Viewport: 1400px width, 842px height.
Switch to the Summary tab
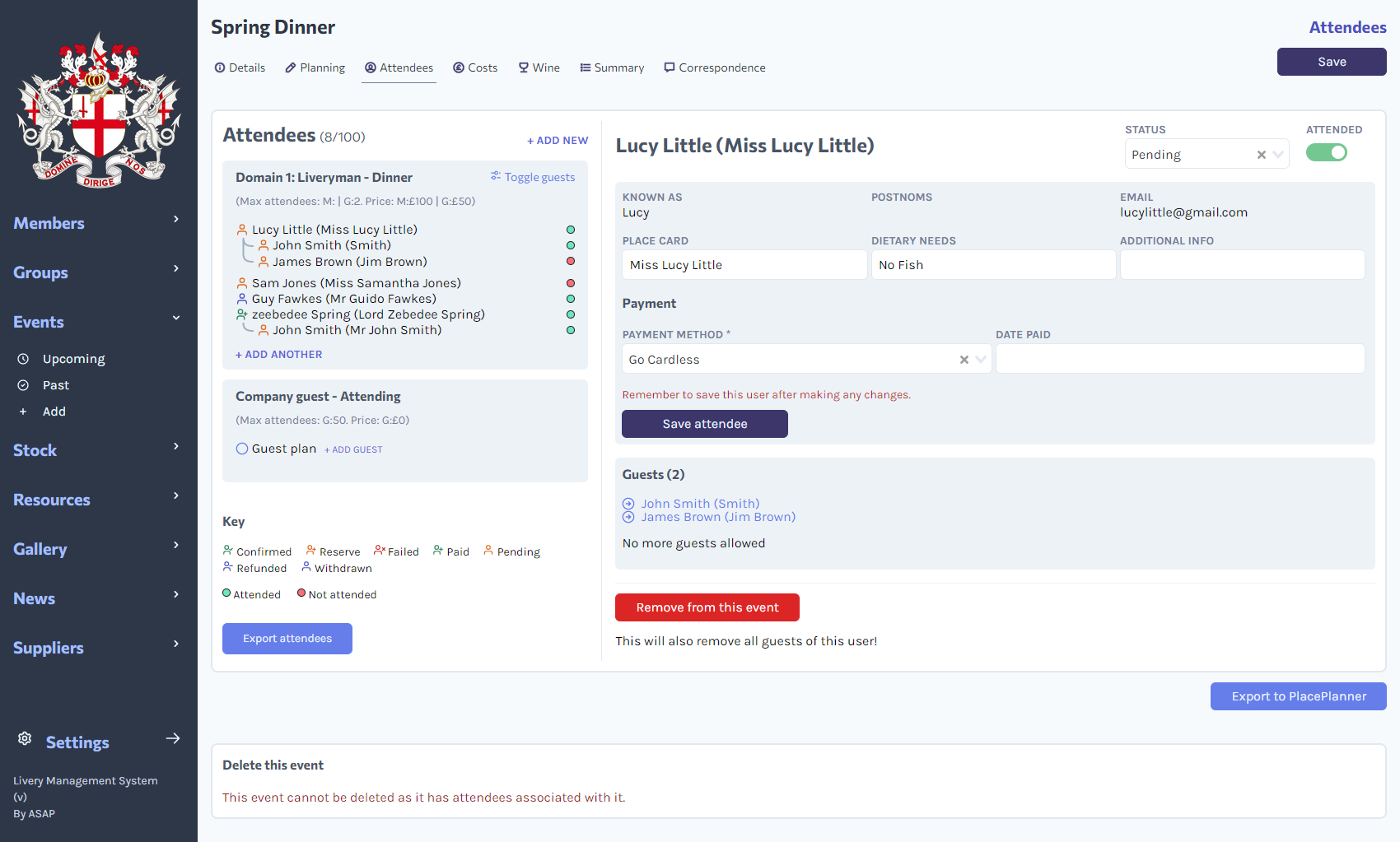coord(612,67)
